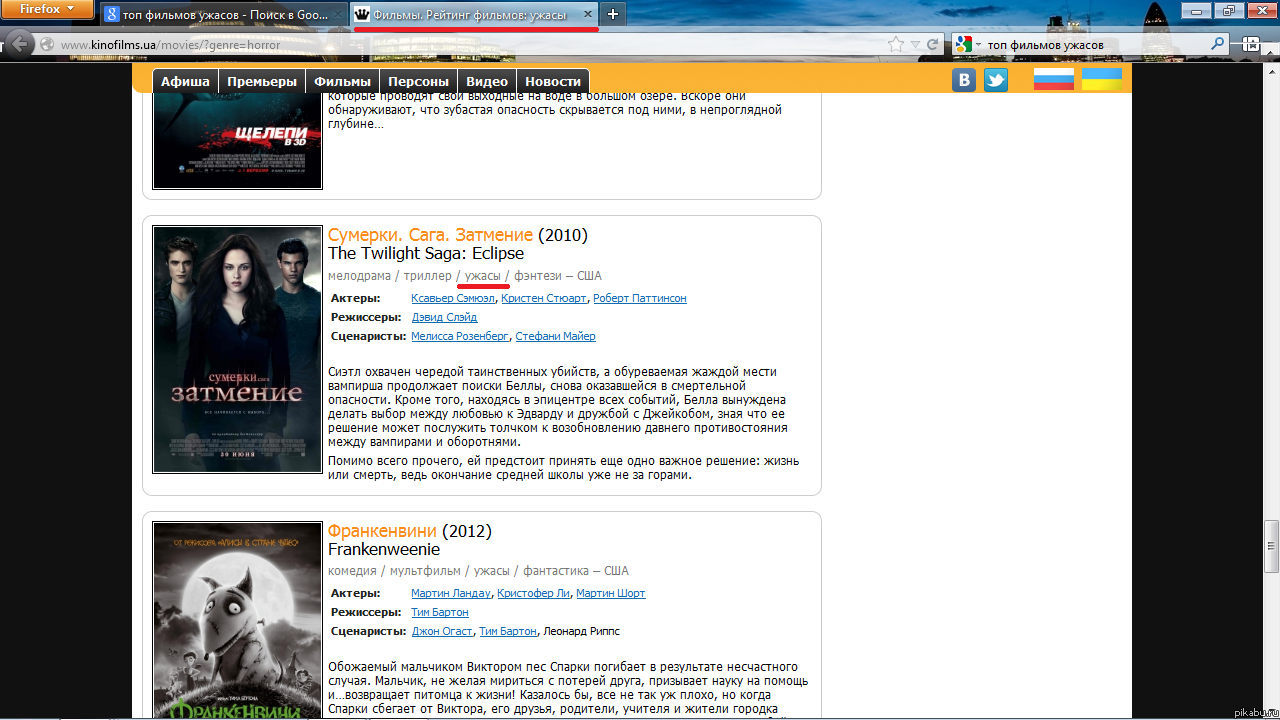
Task: Click the ужасы genre of Twilight Eclipse
Action: pyautogui.click(x=483, y=276)
